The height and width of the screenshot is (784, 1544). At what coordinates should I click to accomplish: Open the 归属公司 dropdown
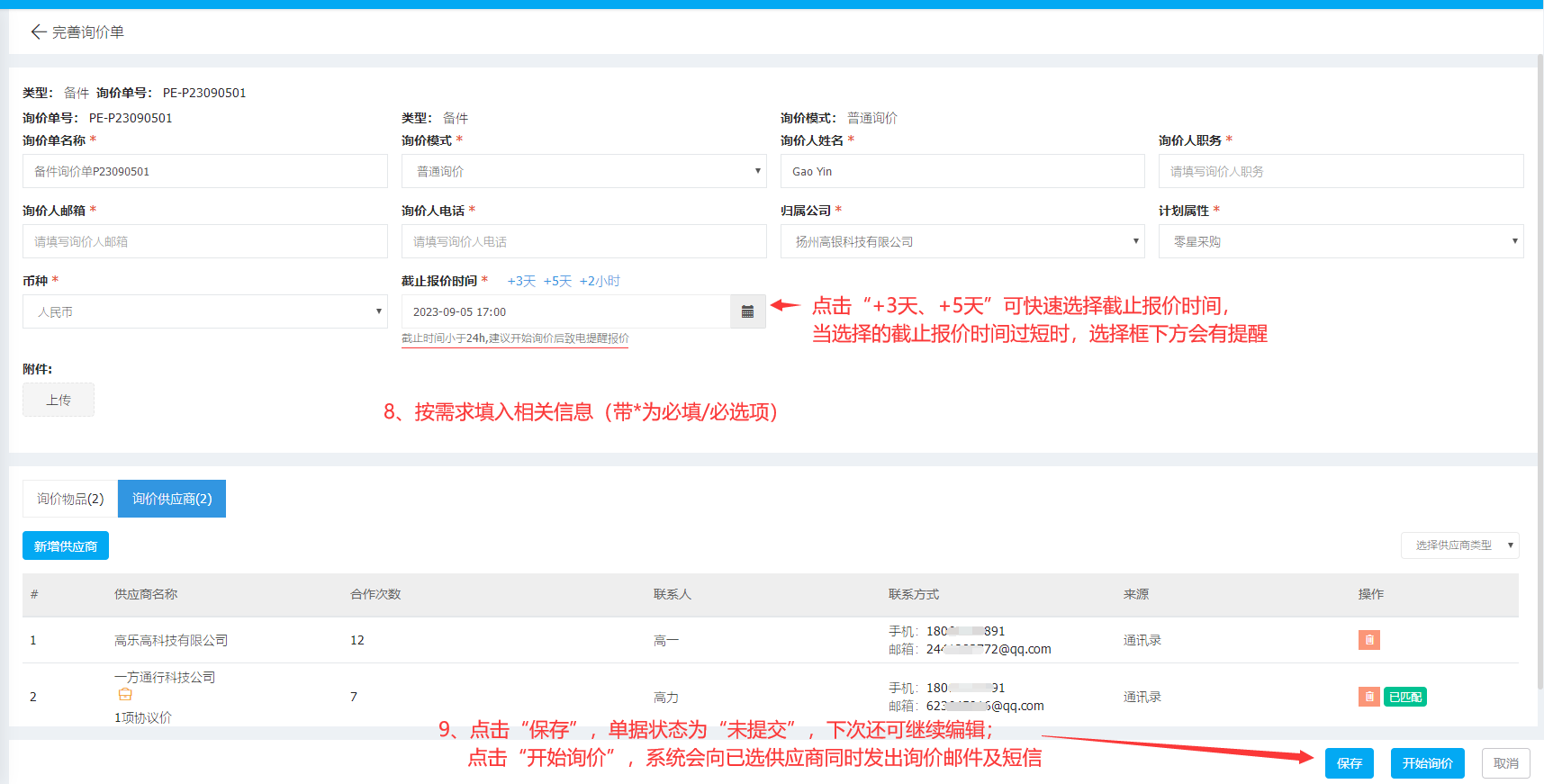click(962, 241)
